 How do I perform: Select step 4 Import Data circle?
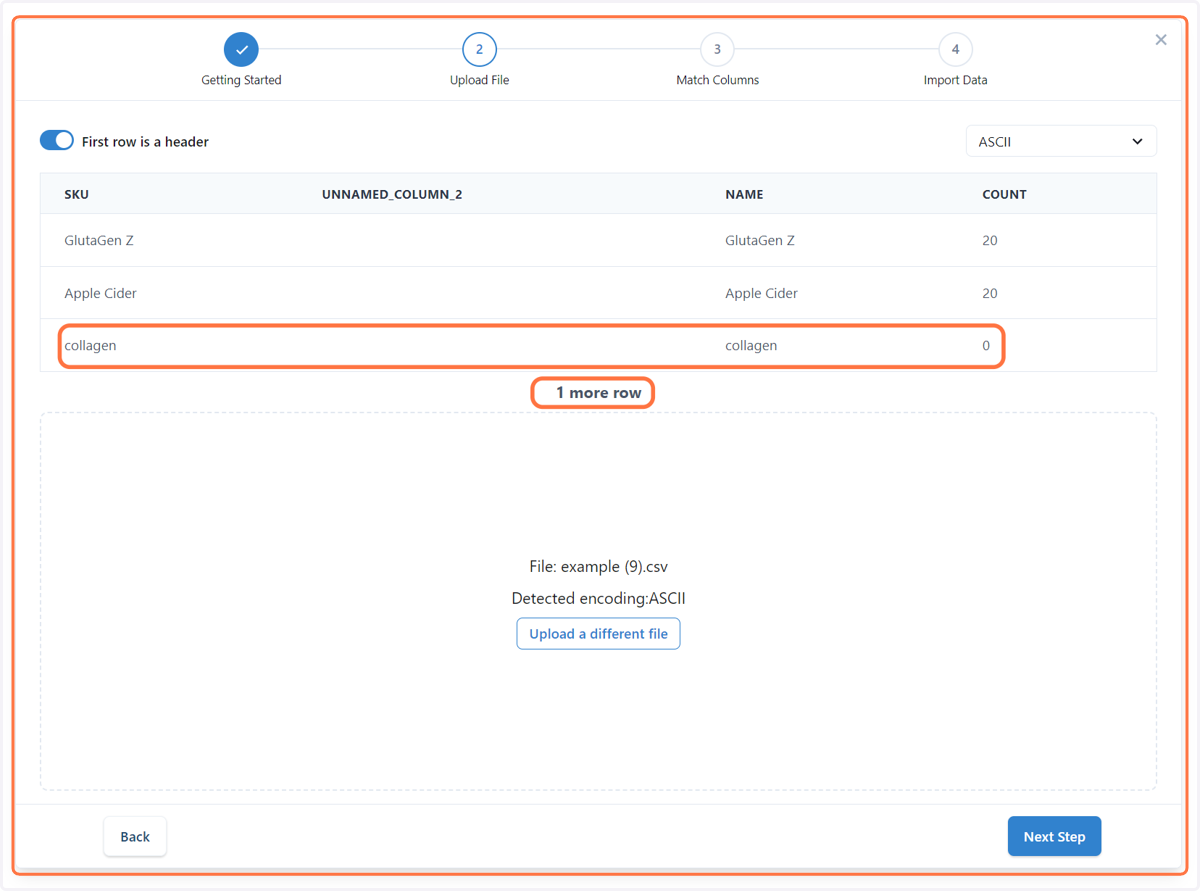coord(955,49)
